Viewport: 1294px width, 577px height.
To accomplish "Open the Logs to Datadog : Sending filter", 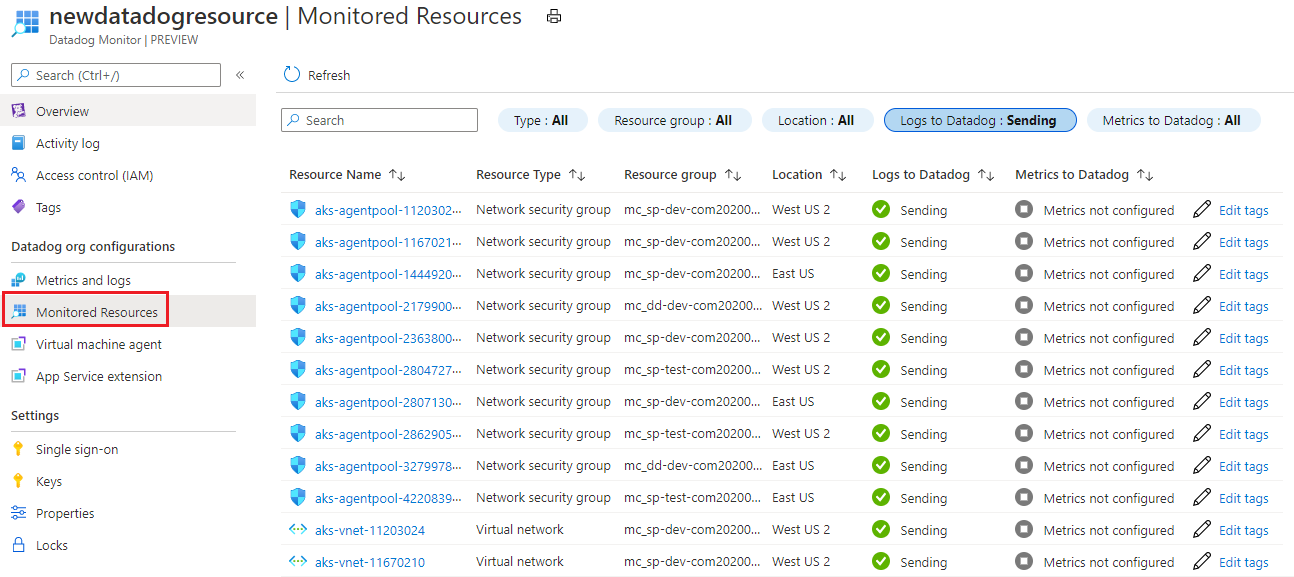I will (x=980, y=120).
